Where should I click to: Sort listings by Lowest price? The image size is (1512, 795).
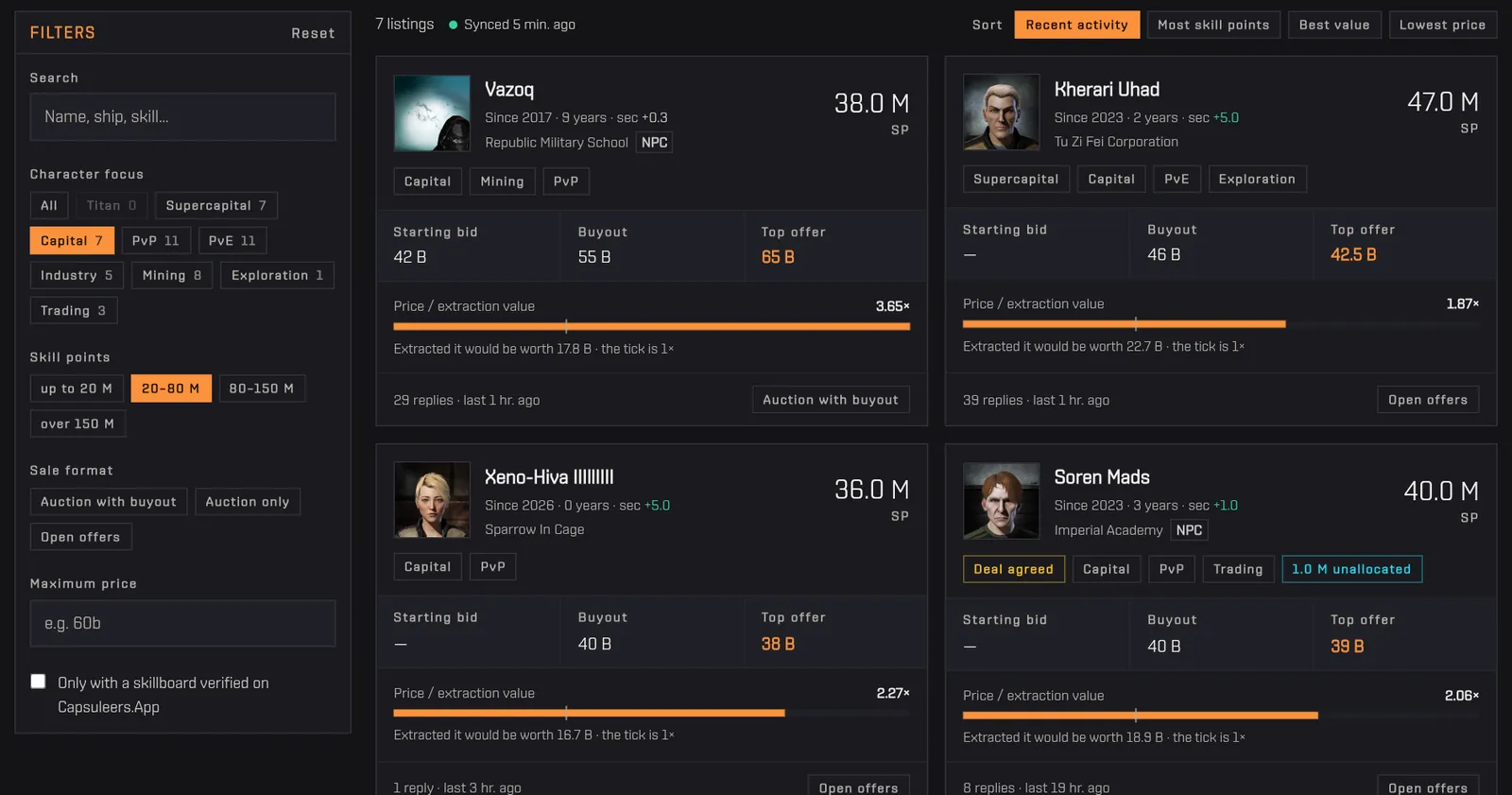(1443, 25)
